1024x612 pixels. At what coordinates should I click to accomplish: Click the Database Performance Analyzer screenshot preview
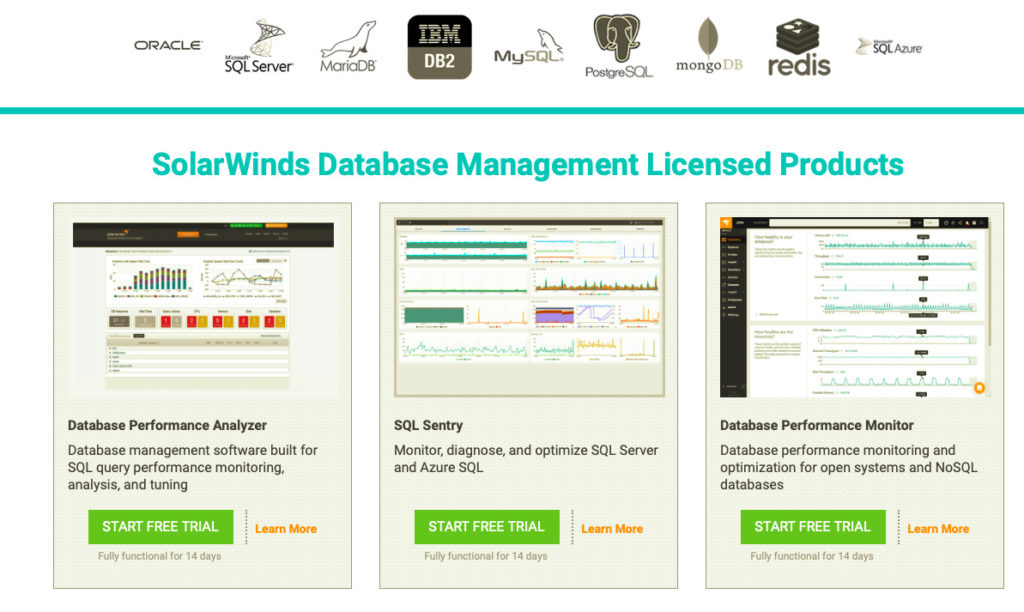pyautogui.click(x=202, y=300)
